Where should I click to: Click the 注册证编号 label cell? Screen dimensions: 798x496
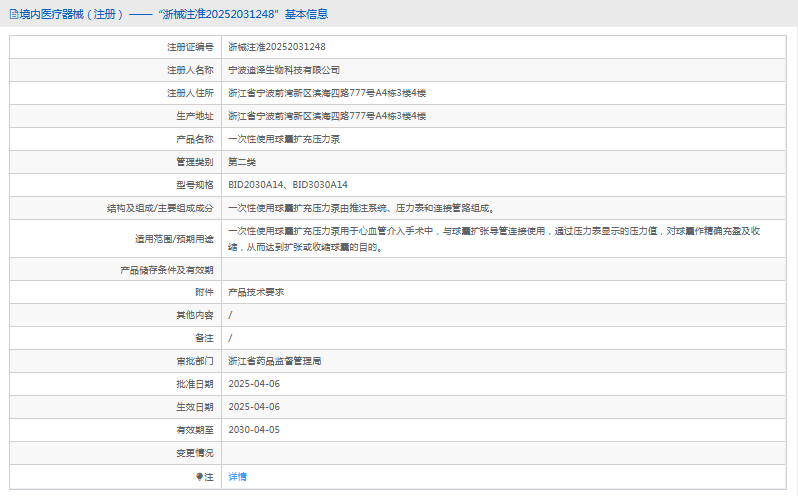pos(116,47)
